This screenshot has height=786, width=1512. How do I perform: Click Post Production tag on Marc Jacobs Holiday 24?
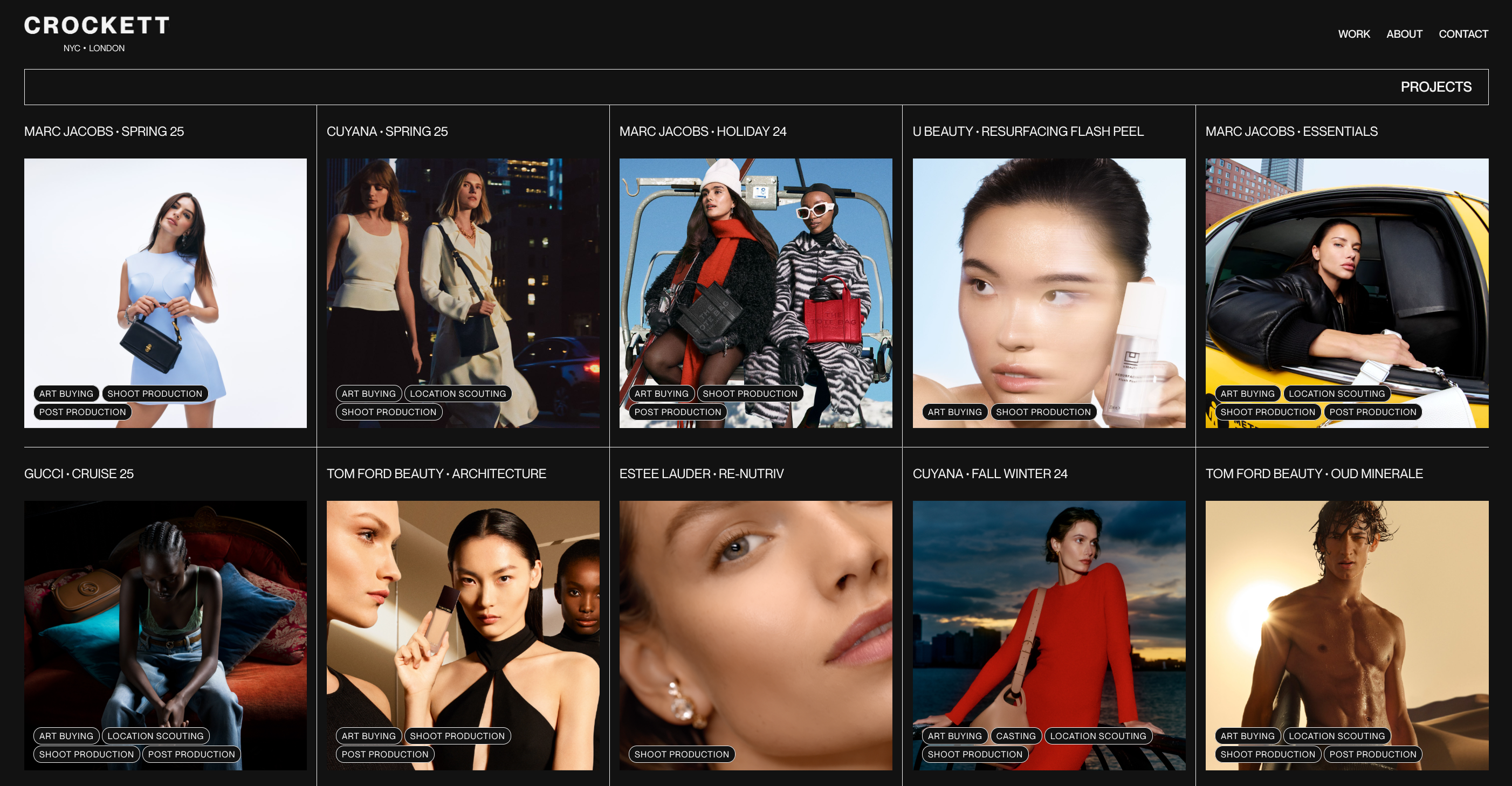point(678,412)
